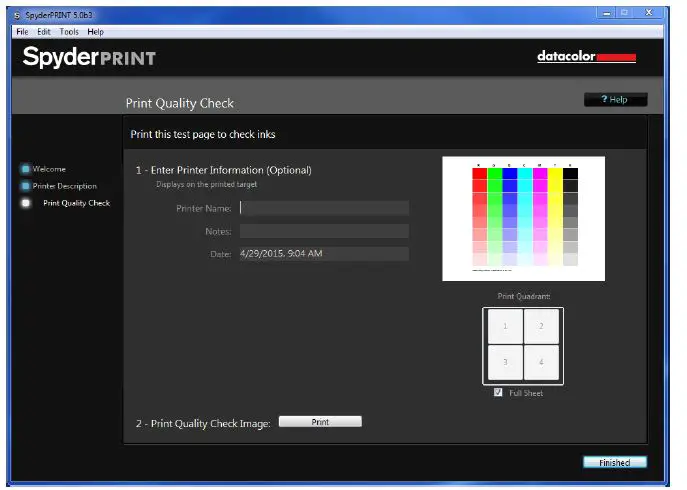Click the 'Print this test page to check inks' text
Image resolution: width=687 pixels, height=490 pixels.
coord(203,134)
